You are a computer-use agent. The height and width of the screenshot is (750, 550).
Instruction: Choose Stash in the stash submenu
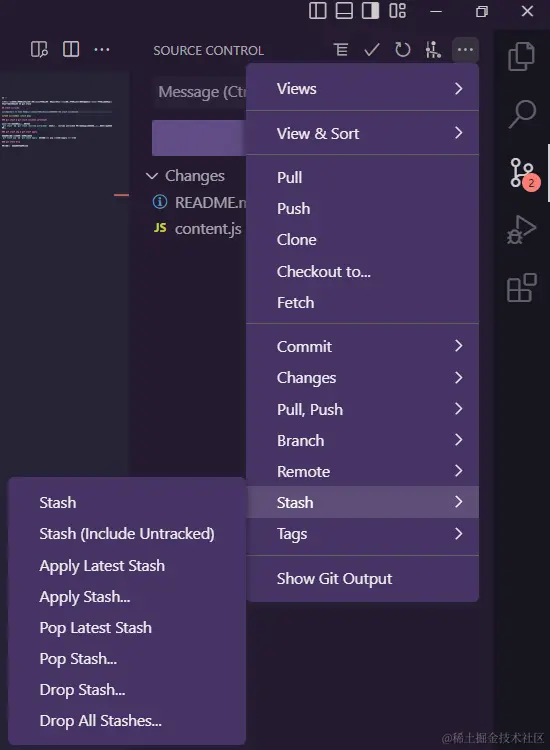[127, 502]
